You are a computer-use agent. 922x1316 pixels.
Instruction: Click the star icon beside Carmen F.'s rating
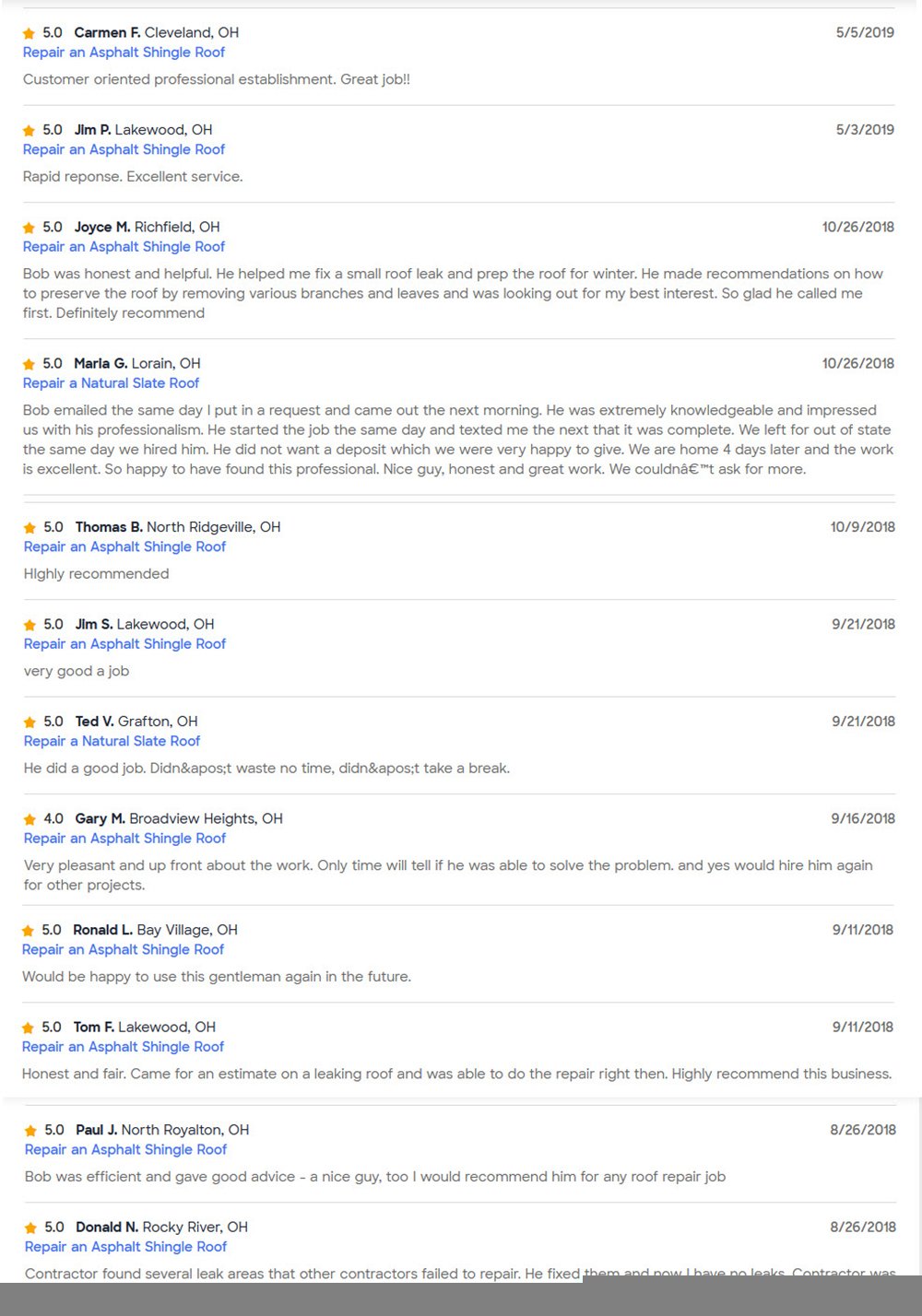point(29,33)
